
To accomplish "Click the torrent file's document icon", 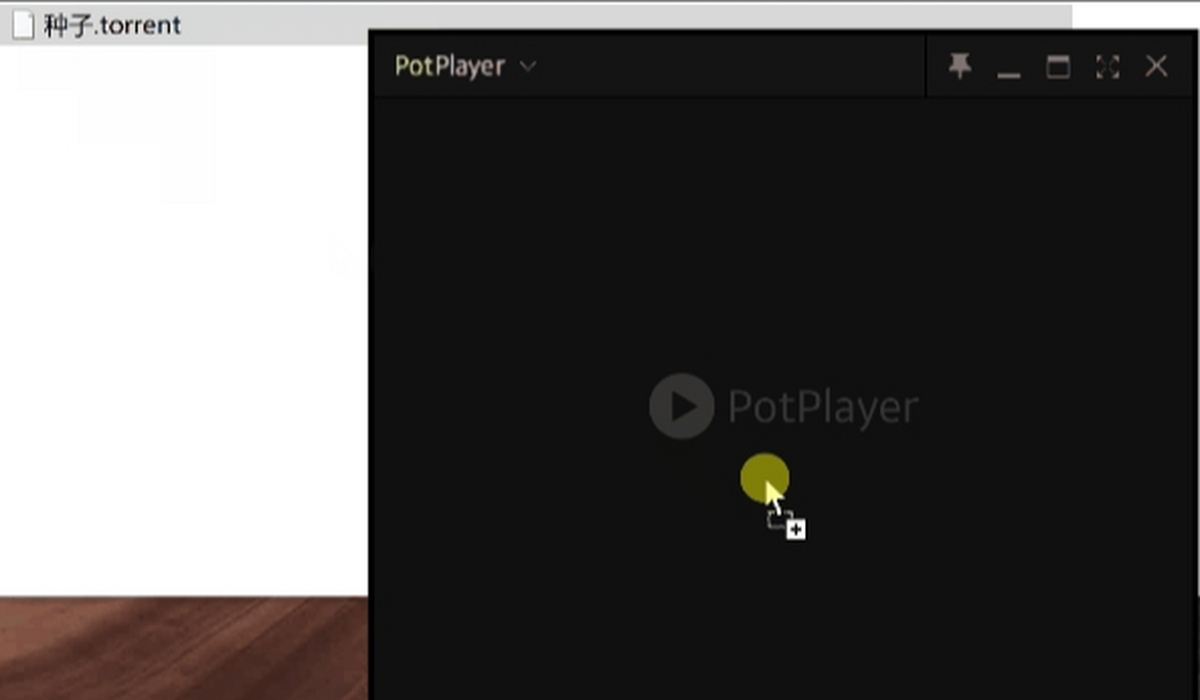I will click(x=24, y=25).
